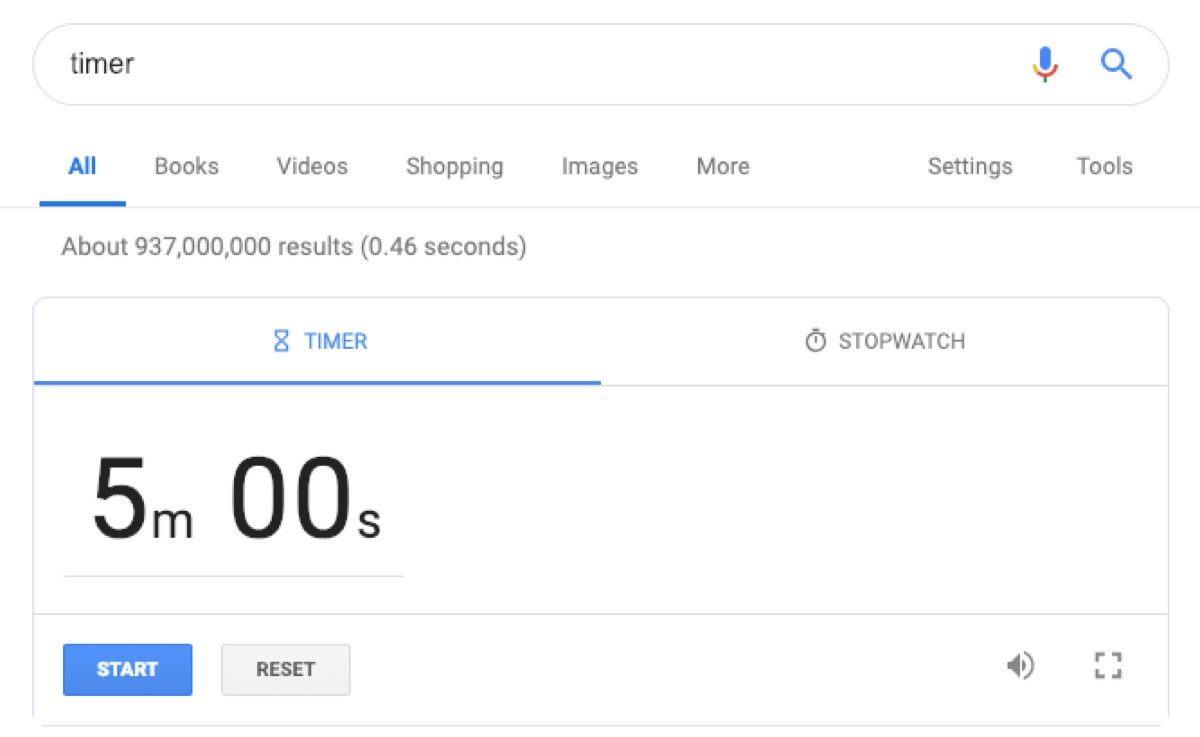
Task: Switch to the STOPWATCH tab
Action: [884, 341]
